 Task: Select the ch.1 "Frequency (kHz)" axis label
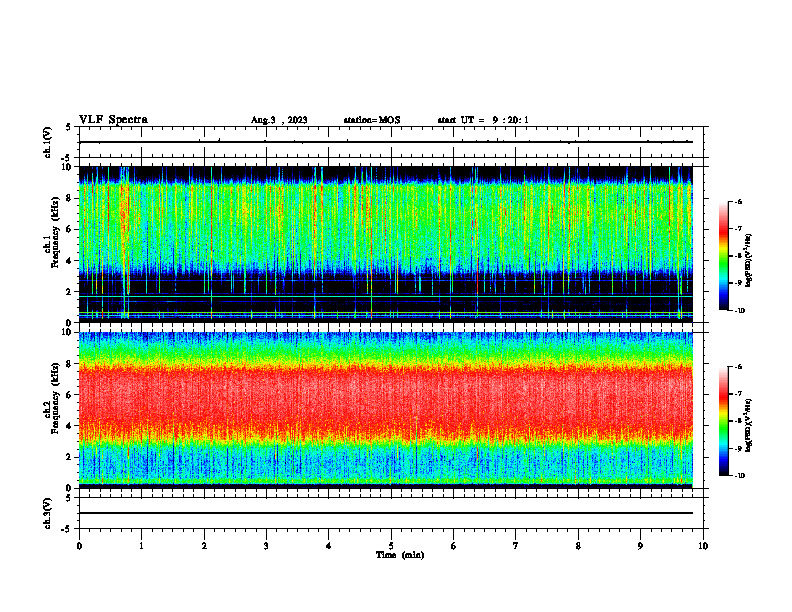[x=55, y=230]
